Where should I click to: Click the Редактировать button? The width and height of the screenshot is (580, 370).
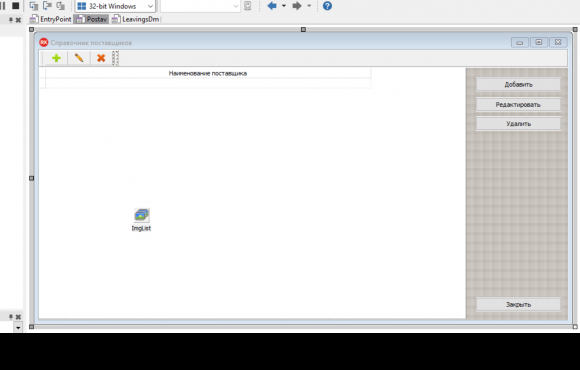(x=518, y=105)
